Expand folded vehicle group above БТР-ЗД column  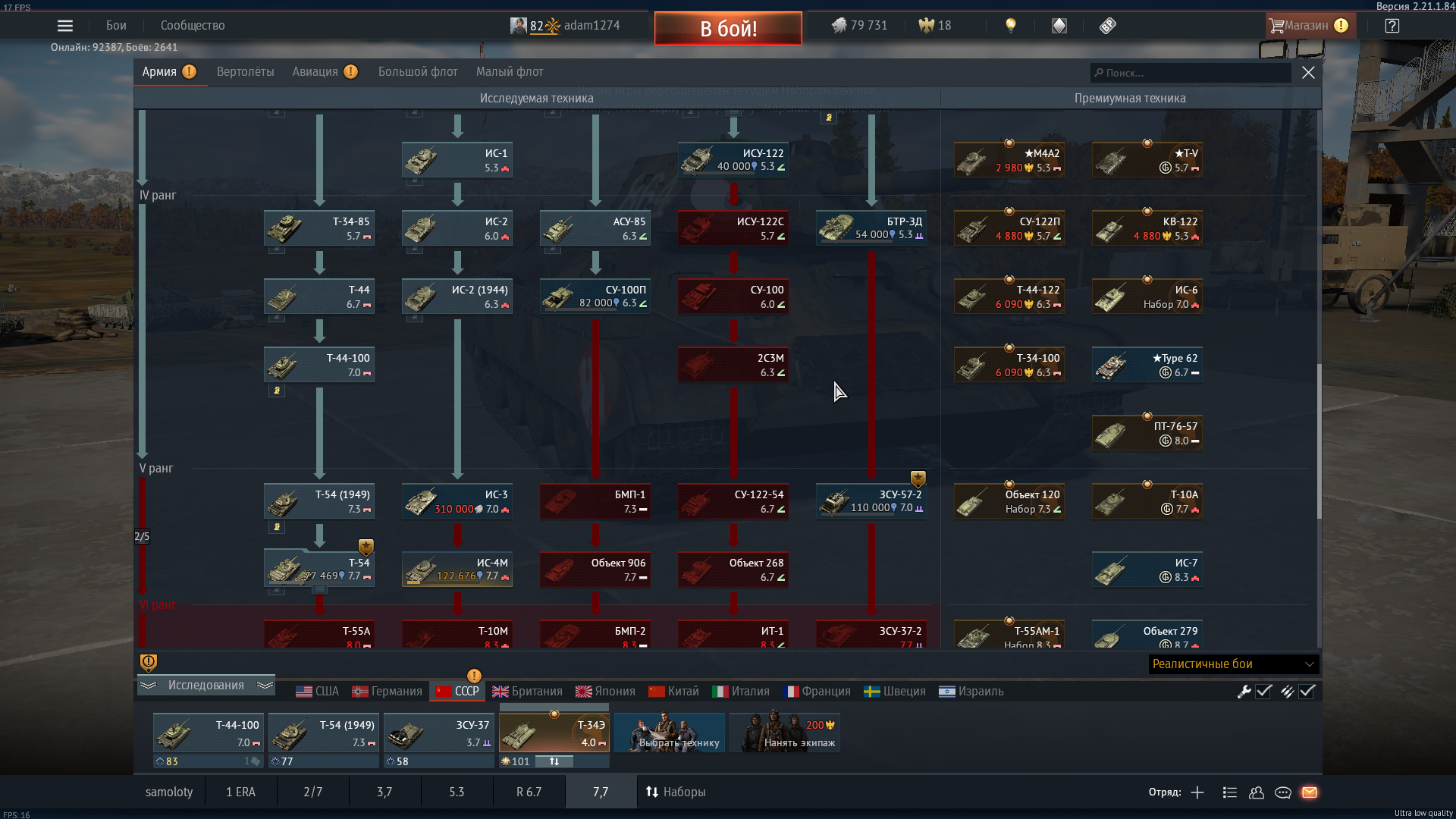[x=829, y=118]
